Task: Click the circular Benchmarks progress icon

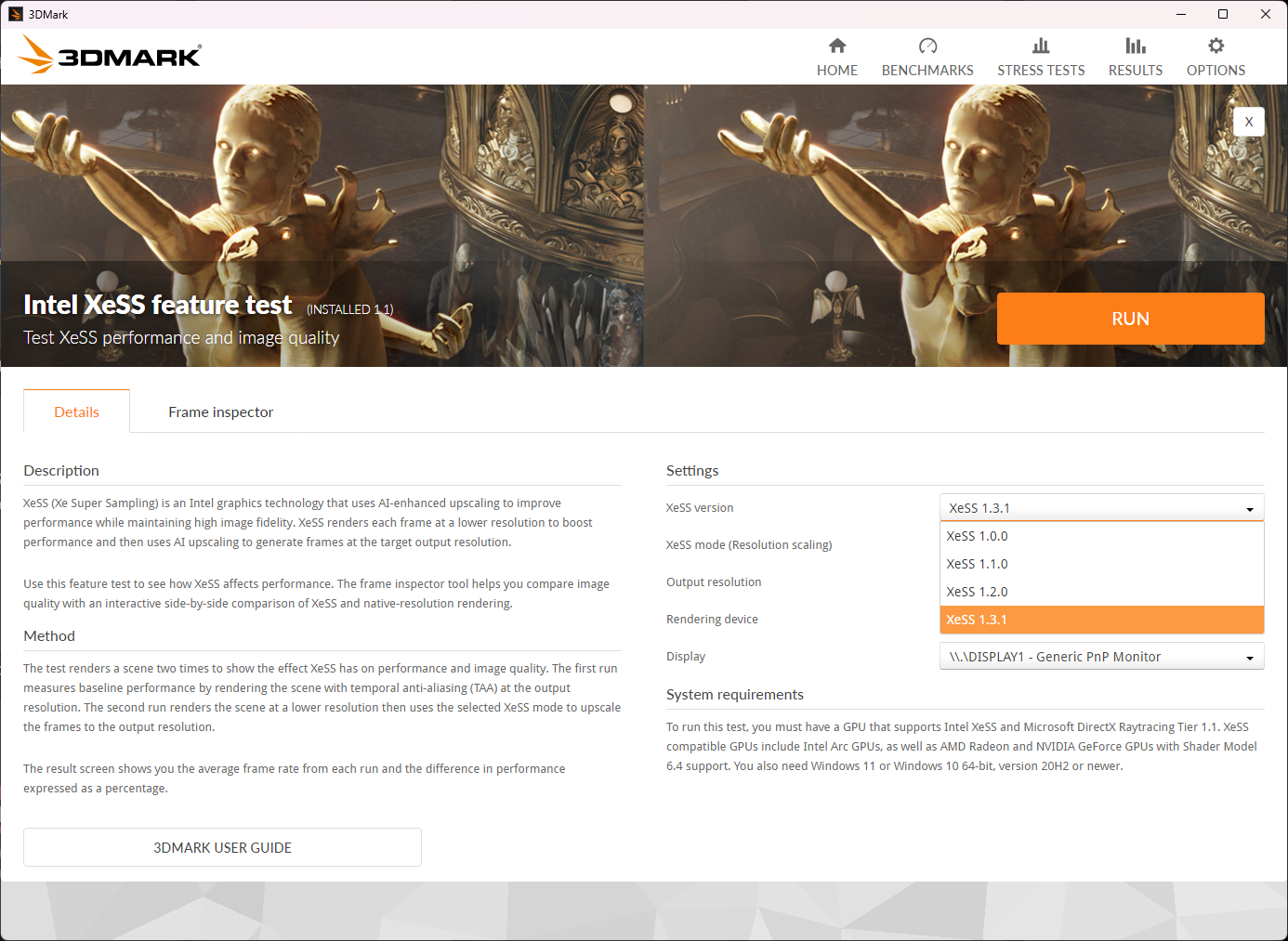Action: (x=927, y=45)
